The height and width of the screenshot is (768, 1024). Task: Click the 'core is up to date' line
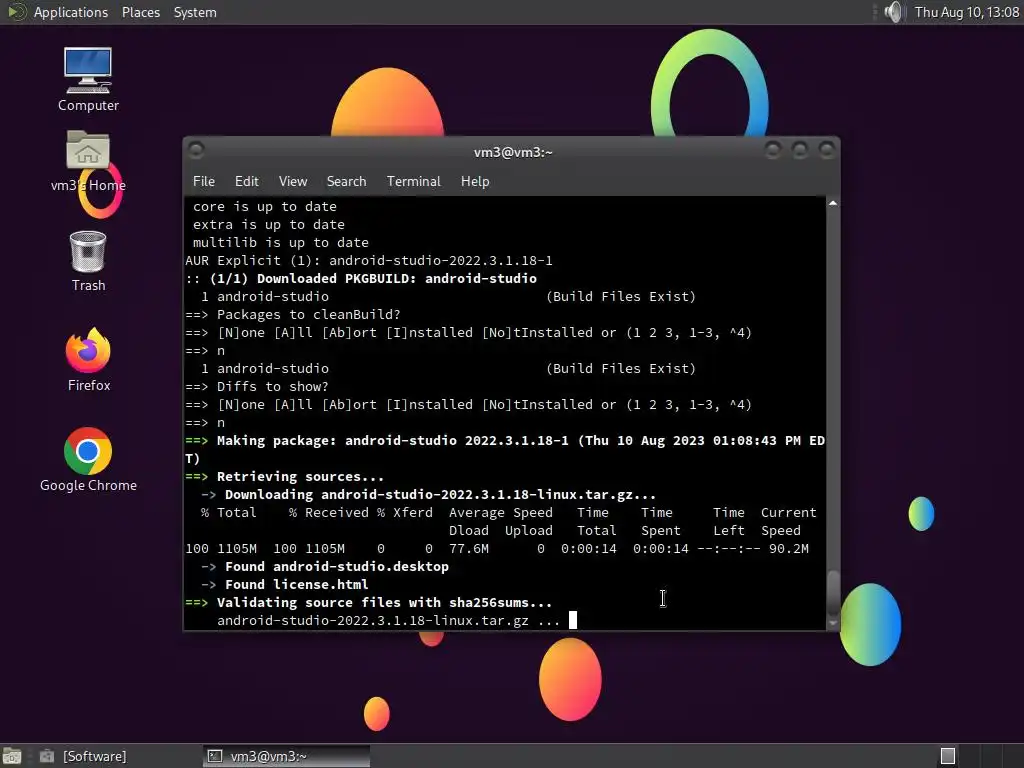(x=264, y=206)
